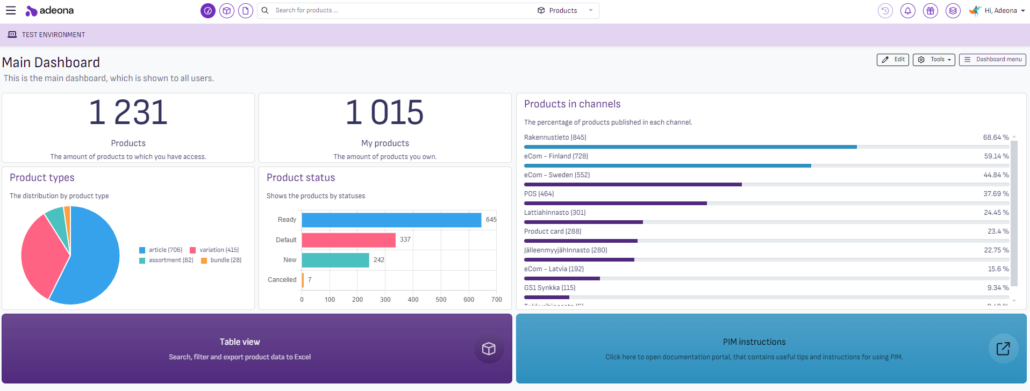The height and width of the screenshot is (391, 1030).
Task: Open the Table view tile
Action: [x=257, y=348]
